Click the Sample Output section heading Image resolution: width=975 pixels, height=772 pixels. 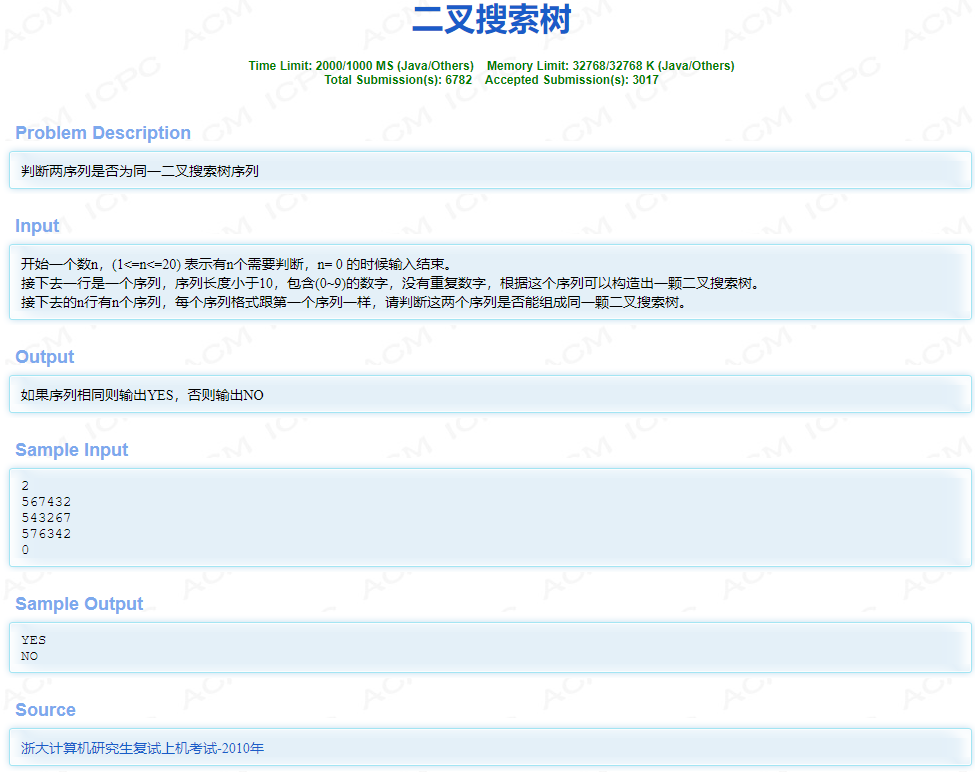[79, 604]
